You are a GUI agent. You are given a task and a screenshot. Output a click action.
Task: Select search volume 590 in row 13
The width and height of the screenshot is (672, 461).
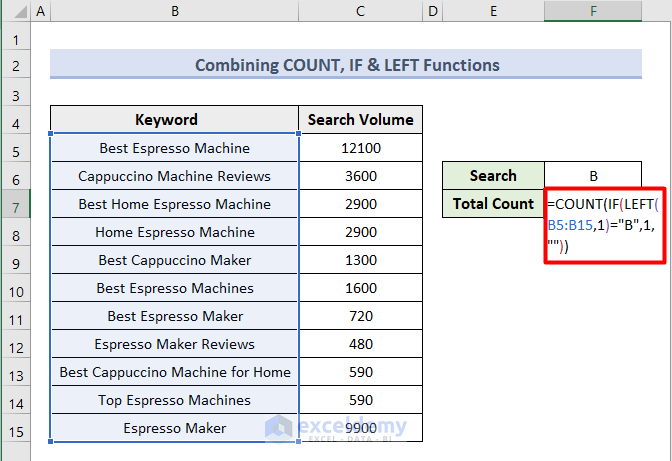360,371
